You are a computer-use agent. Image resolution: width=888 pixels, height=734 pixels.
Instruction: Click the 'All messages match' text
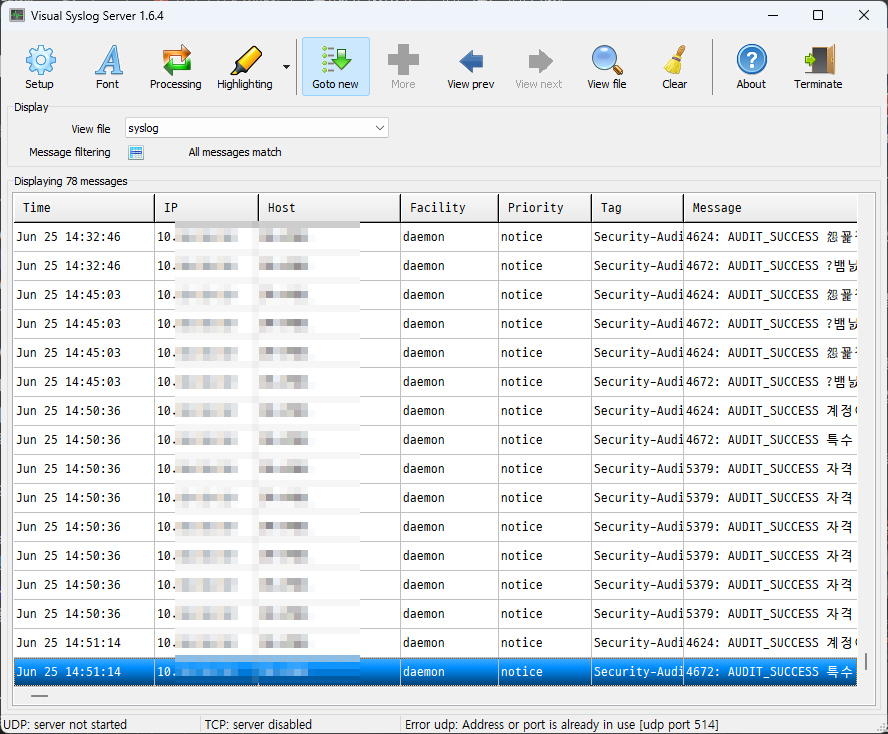point(235,152)
